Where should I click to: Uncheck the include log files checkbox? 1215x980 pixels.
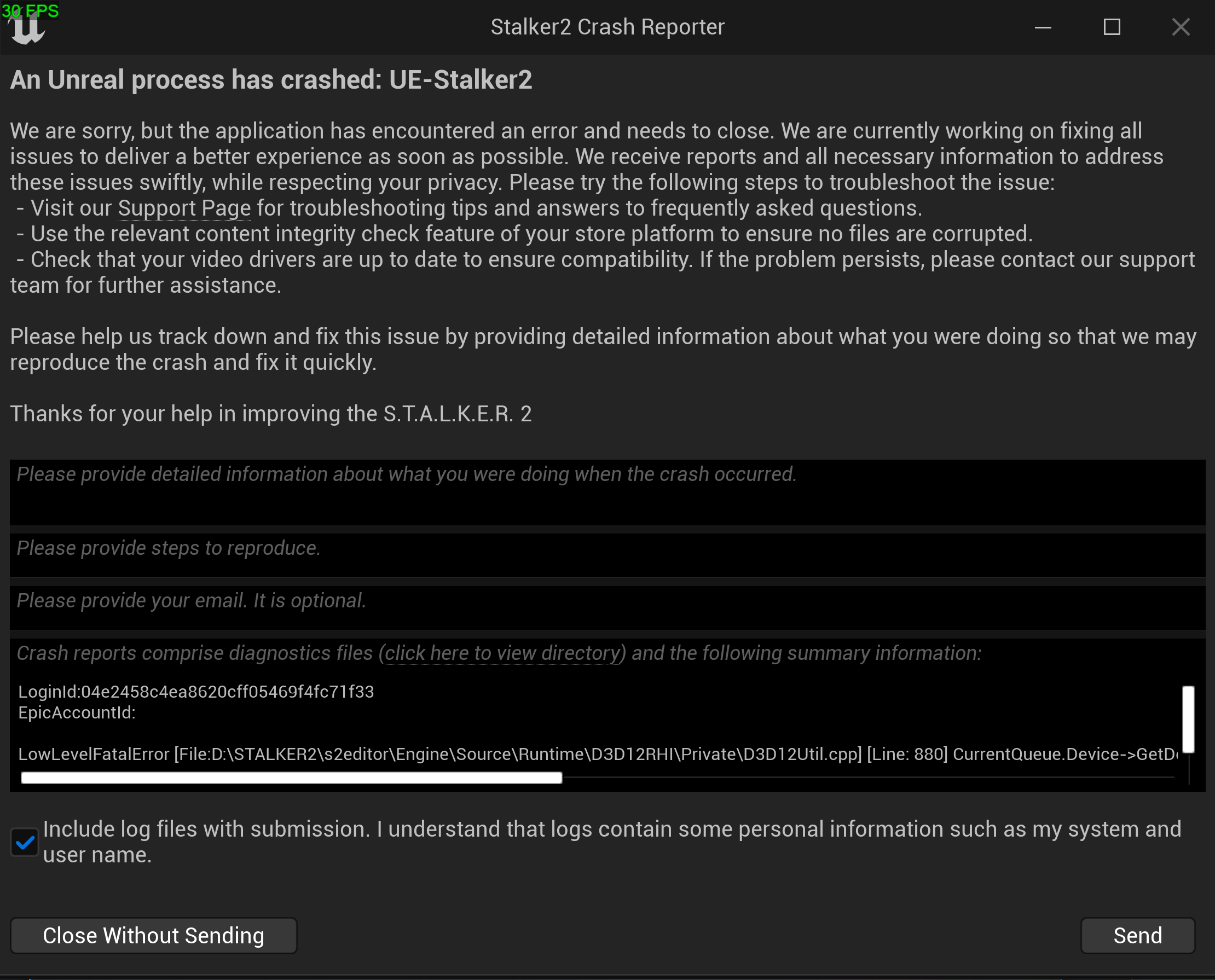coord(25,842)
